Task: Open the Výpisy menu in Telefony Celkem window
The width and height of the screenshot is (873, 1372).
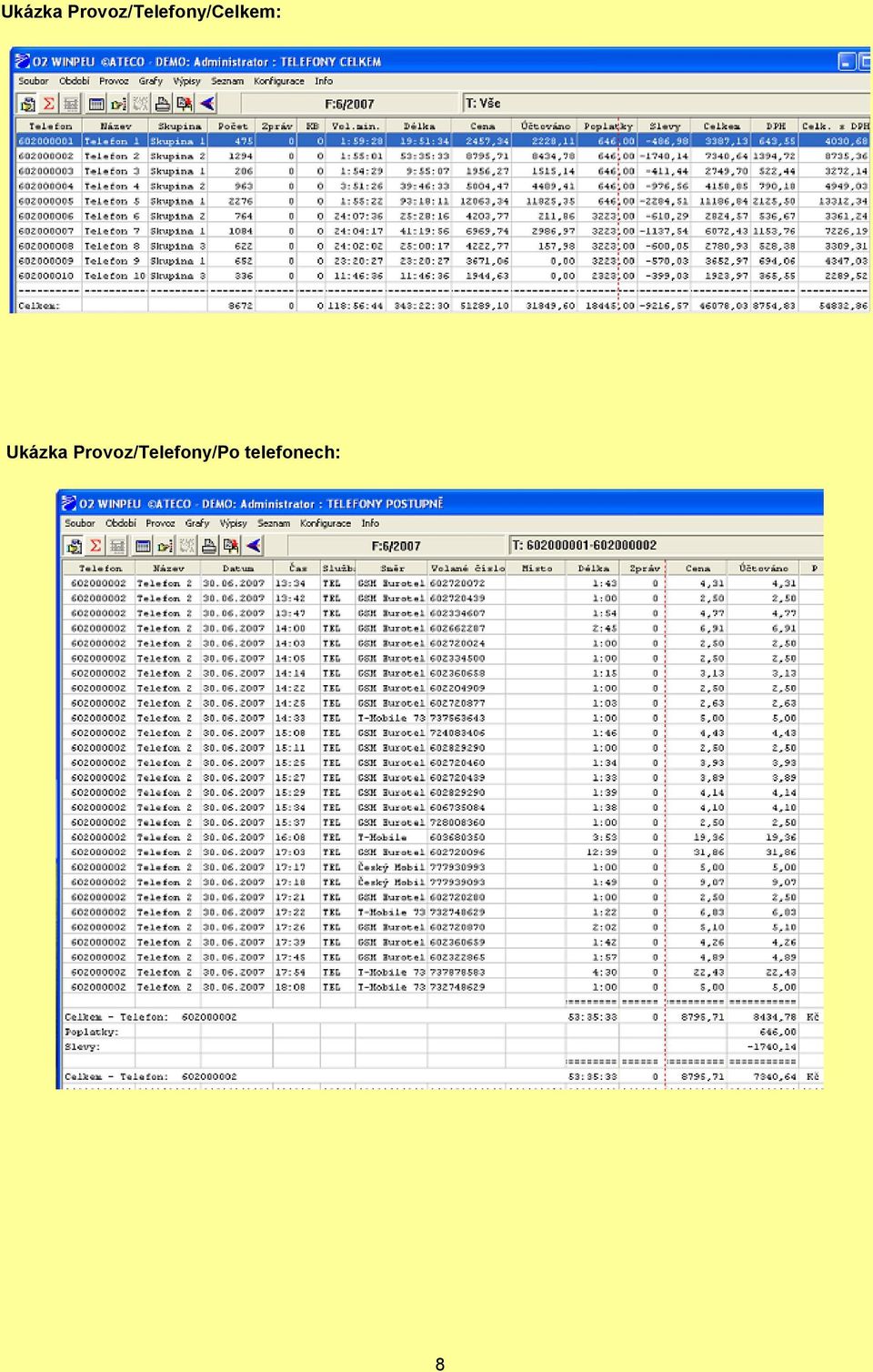Action: tap(187, 81)
